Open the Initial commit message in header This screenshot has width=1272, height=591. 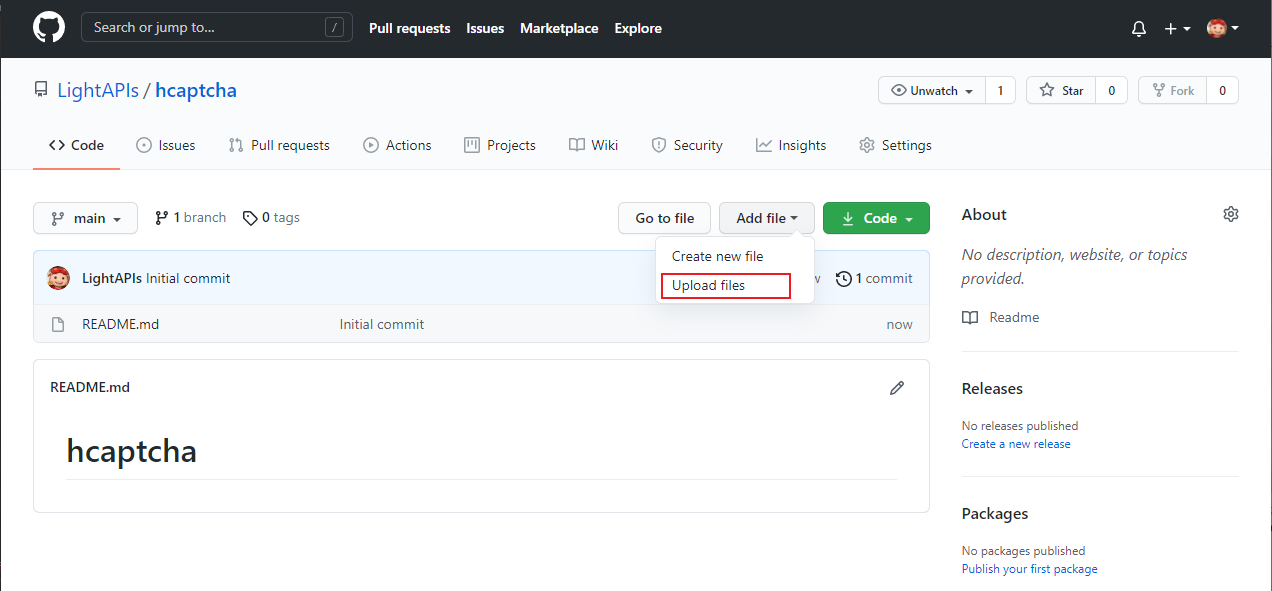(188, 279)
